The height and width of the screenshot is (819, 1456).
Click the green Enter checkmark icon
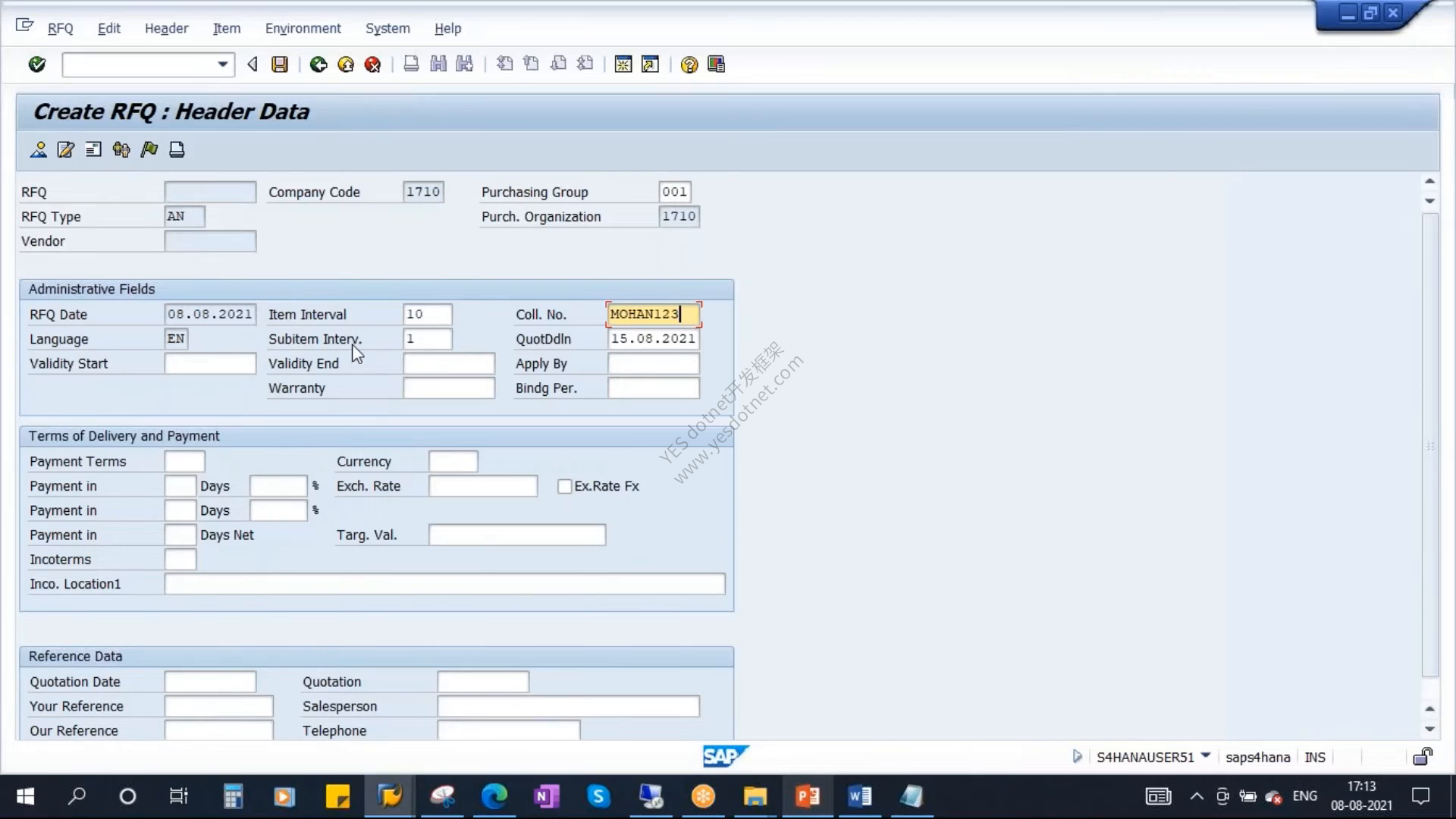(x=36, y=64)
